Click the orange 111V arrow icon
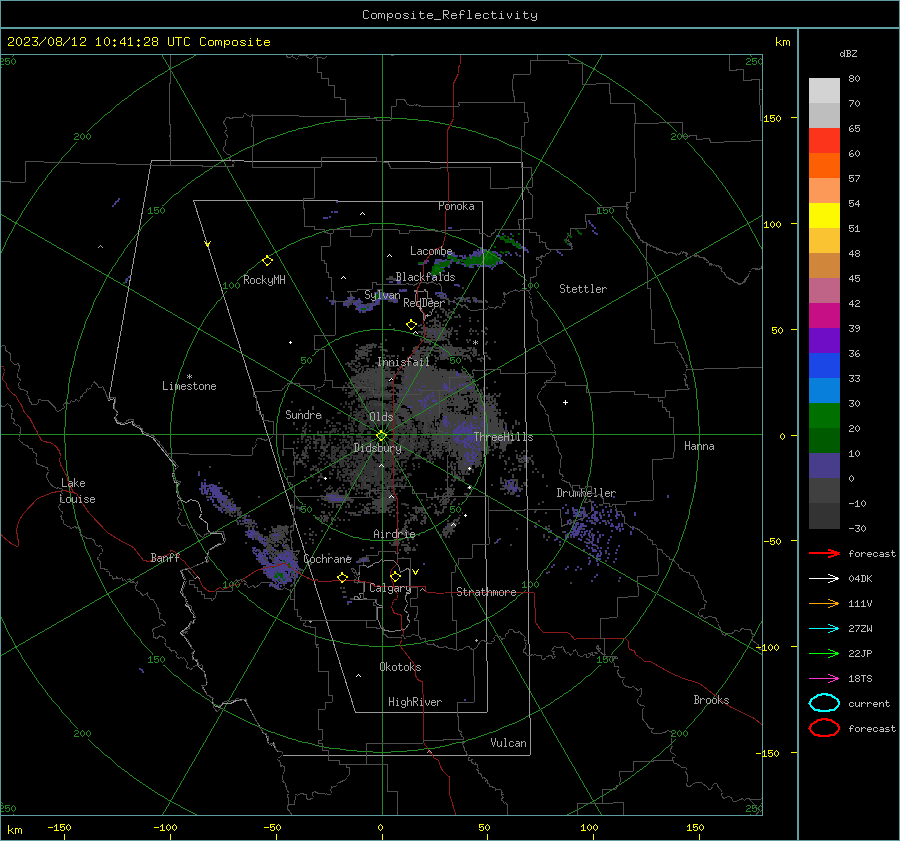This screenshot has width=900, height=841. 824,603
